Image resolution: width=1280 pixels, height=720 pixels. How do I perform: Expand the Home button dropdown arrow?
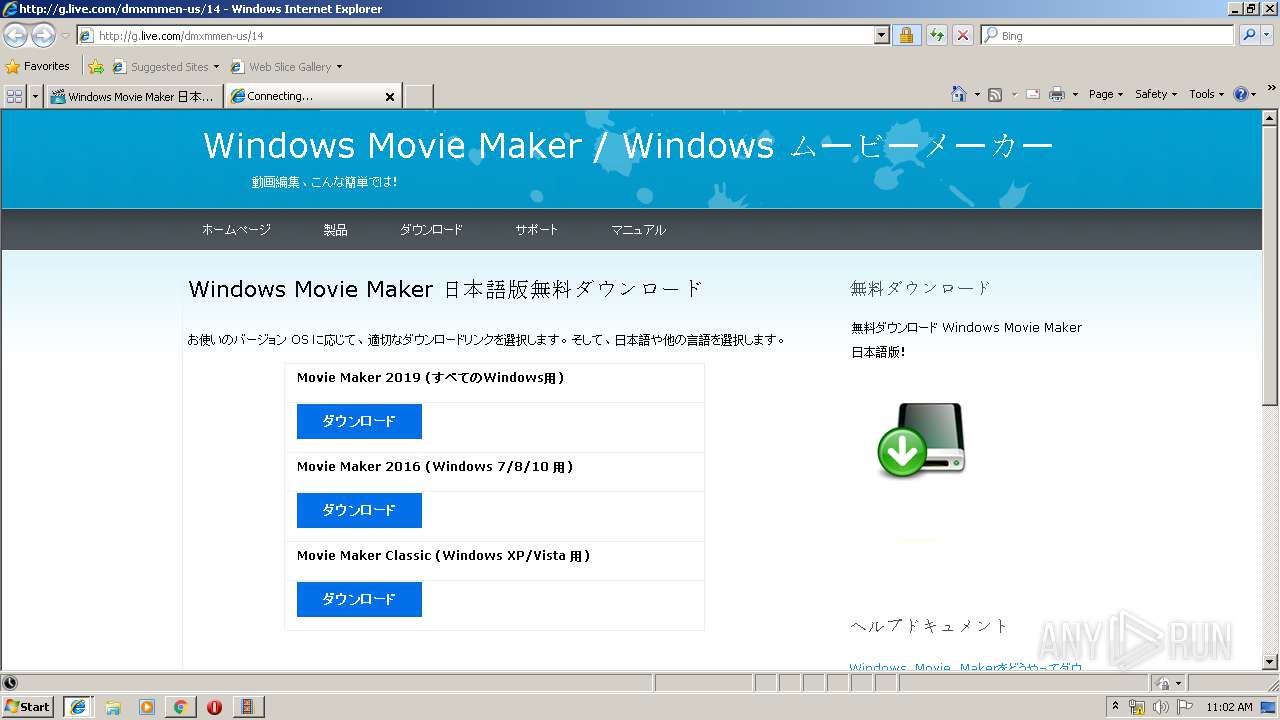tap(976, 95)
